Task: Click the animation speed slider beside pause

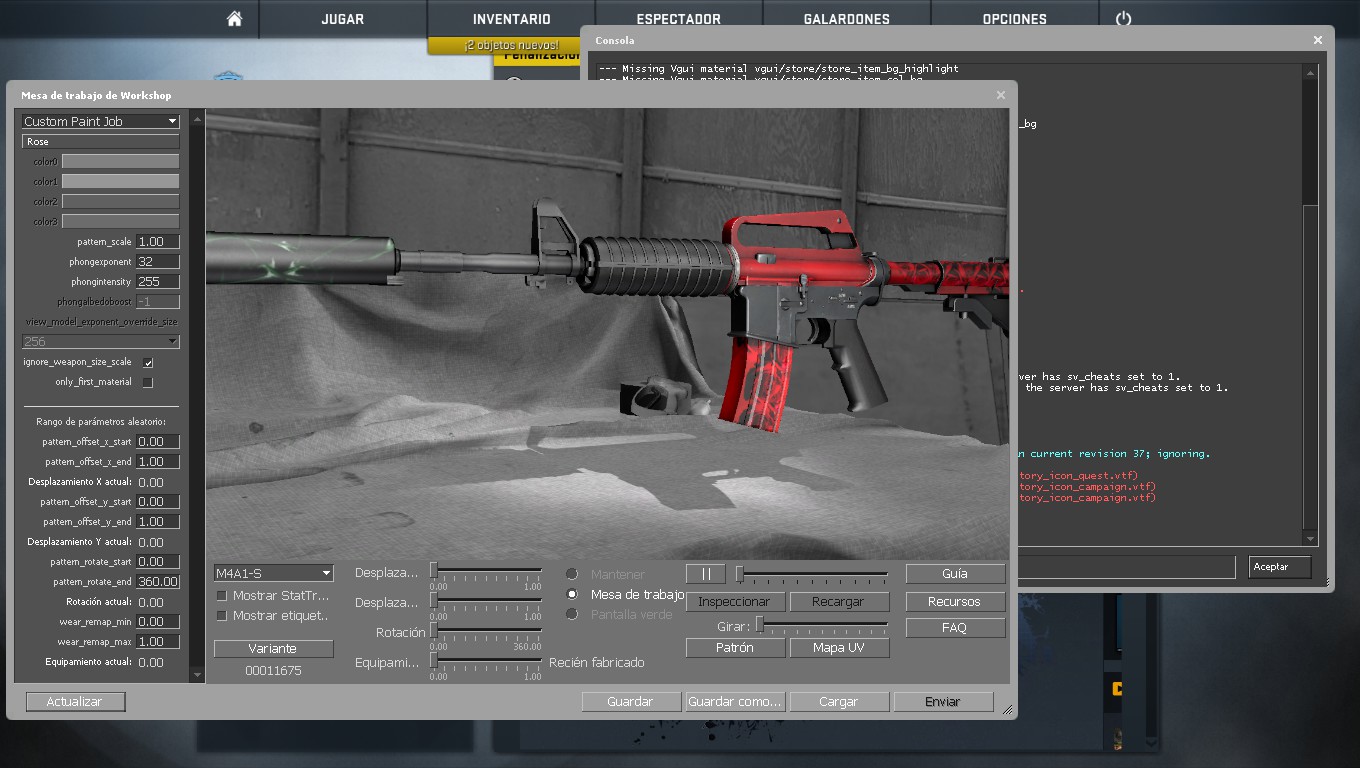Action: pos(813,573)
